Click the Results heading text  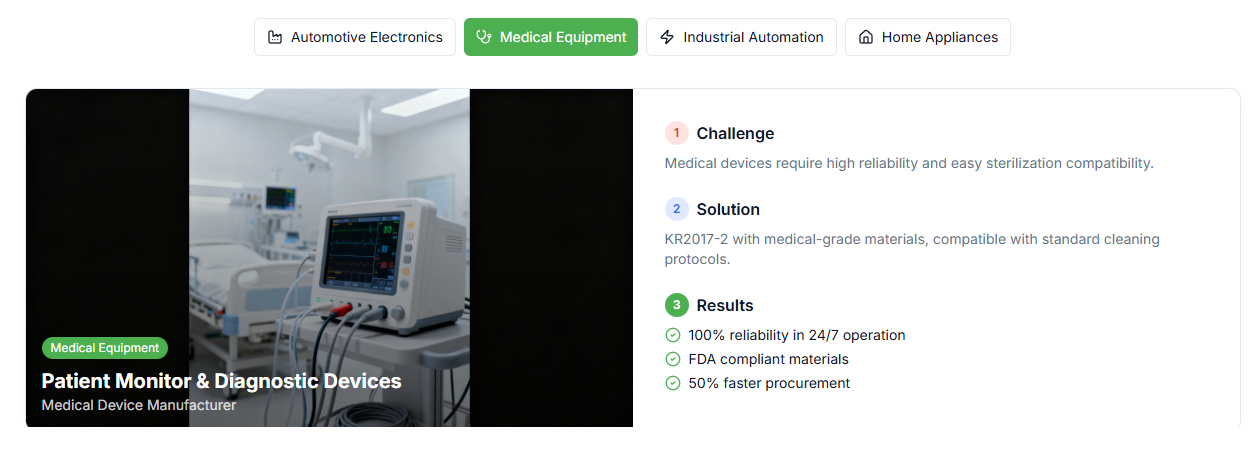725,305
